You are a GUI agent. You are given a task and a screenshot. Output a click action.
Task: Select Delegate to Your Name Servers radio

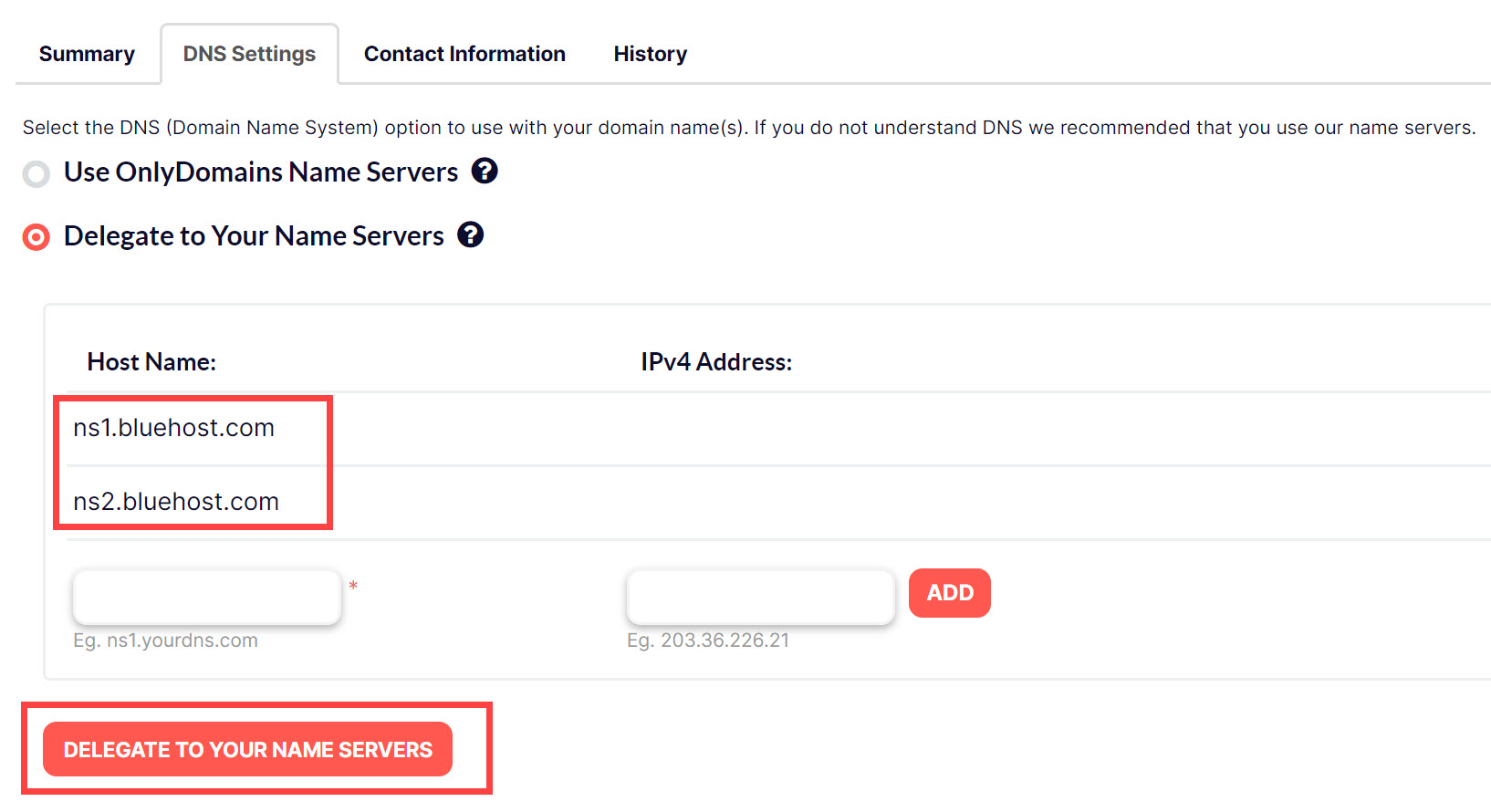[x=36, y=237]
